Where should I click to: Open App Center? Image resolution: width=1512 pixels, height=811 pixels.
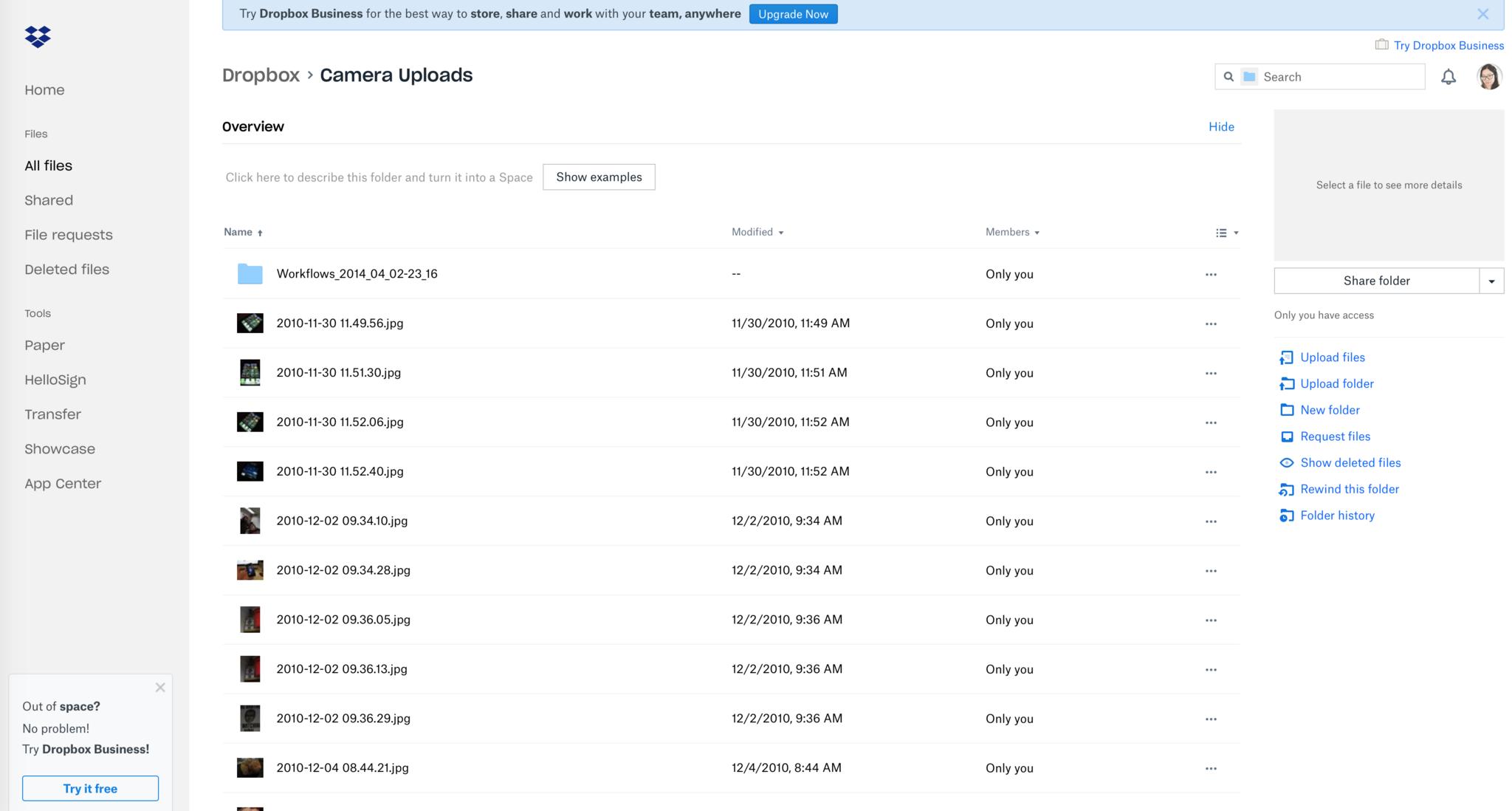point(63,484)
